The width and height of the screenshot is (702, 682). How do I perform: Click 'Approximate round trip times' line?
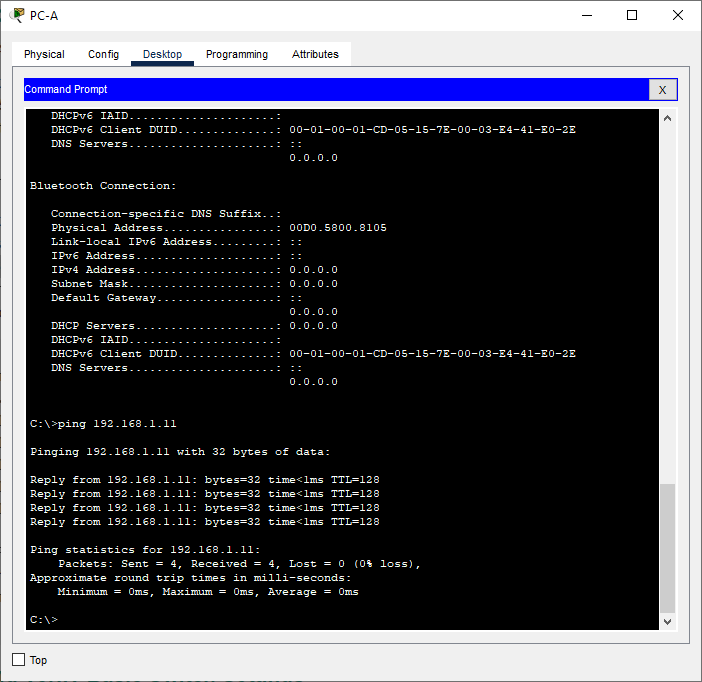tap(191, 578)
